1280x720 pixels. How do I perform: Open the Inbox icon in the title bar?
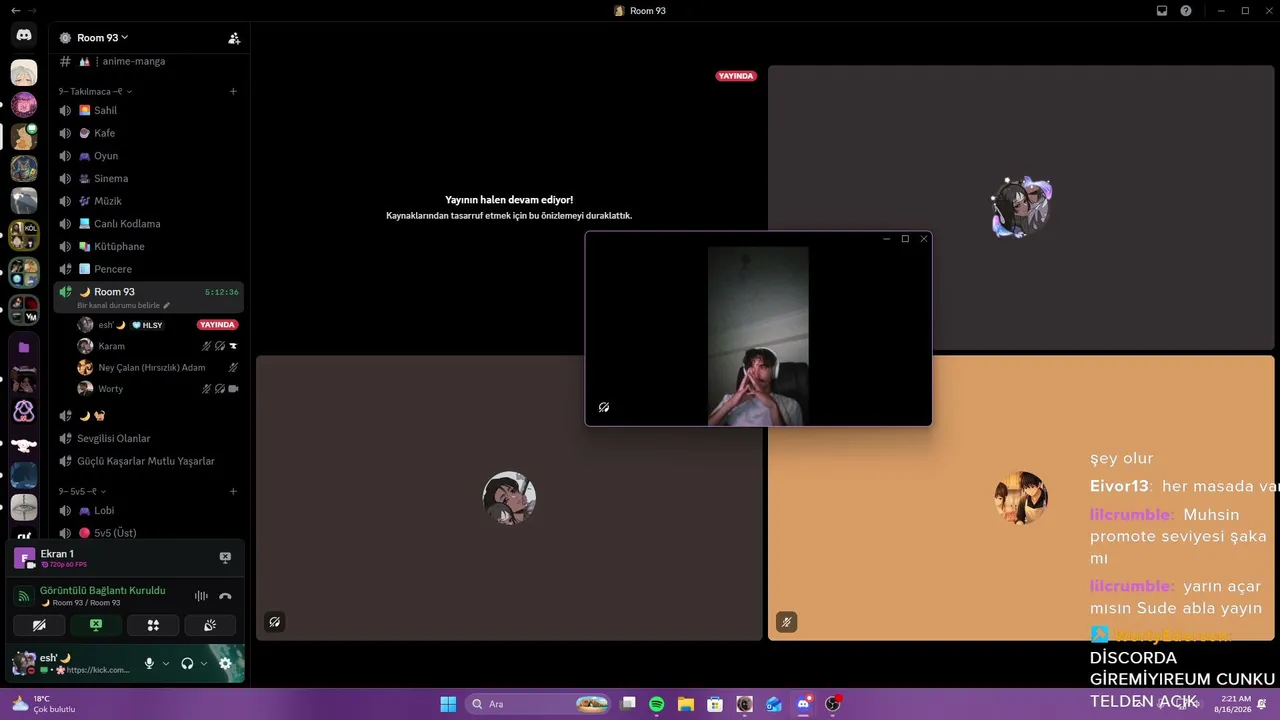[x=1162, y=11]
